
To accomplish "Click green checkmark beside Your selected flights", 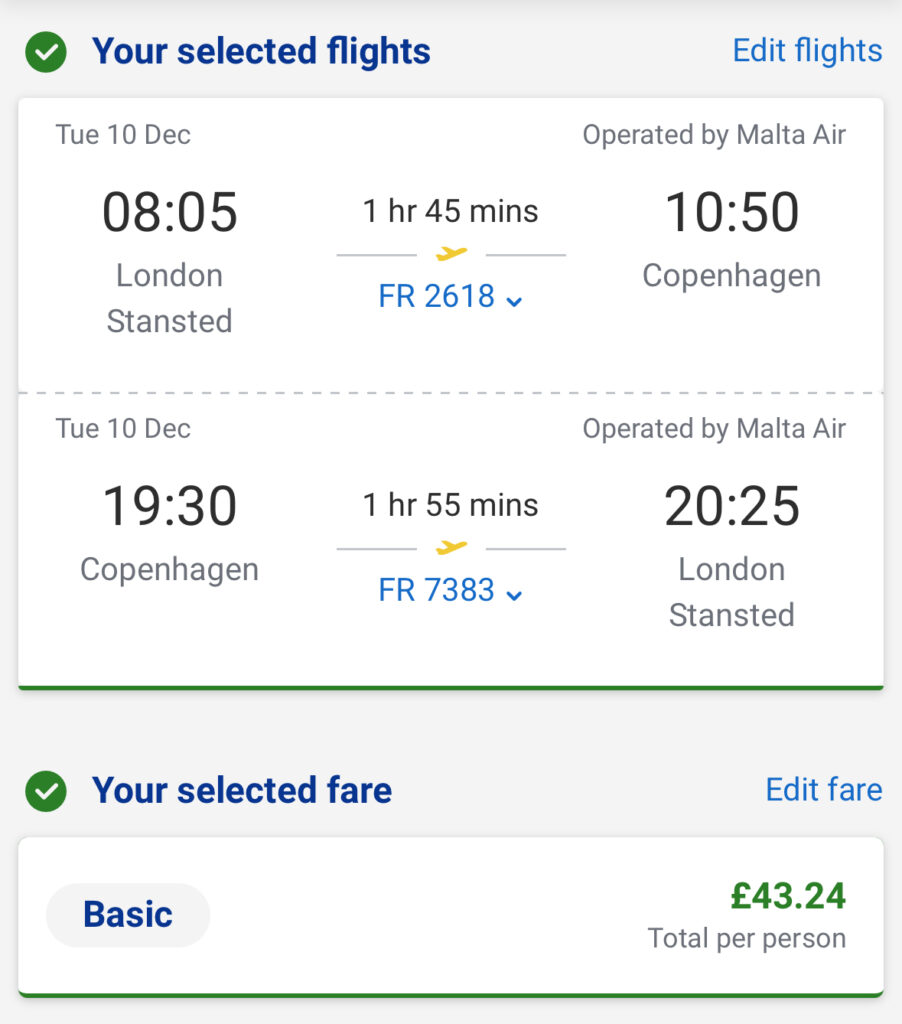I will [x=46, y=52].
